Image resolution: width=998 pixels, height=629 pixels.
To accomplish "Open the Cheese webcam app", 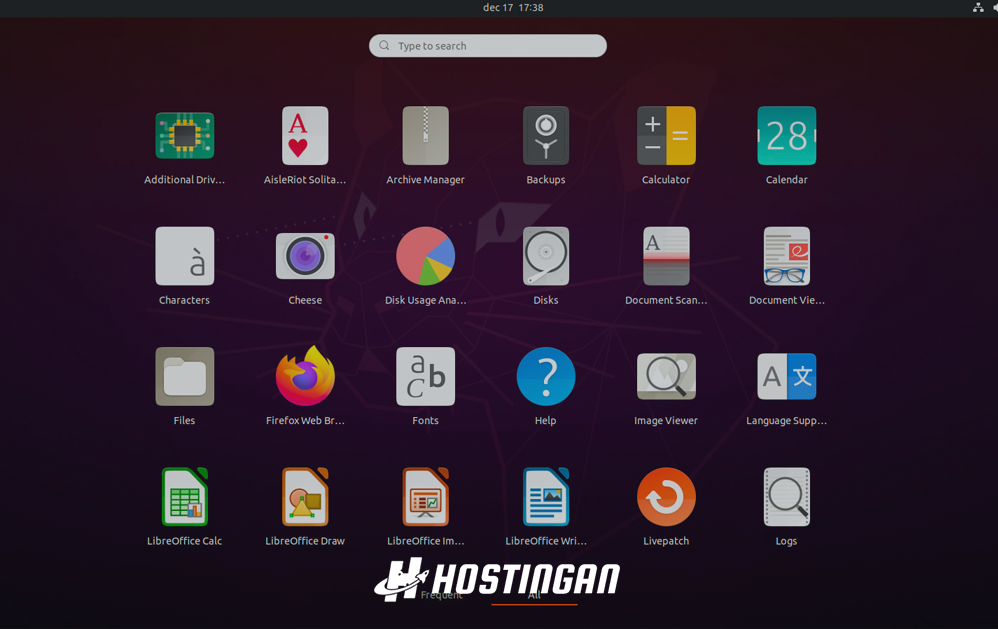I will [x=305, y=256].
